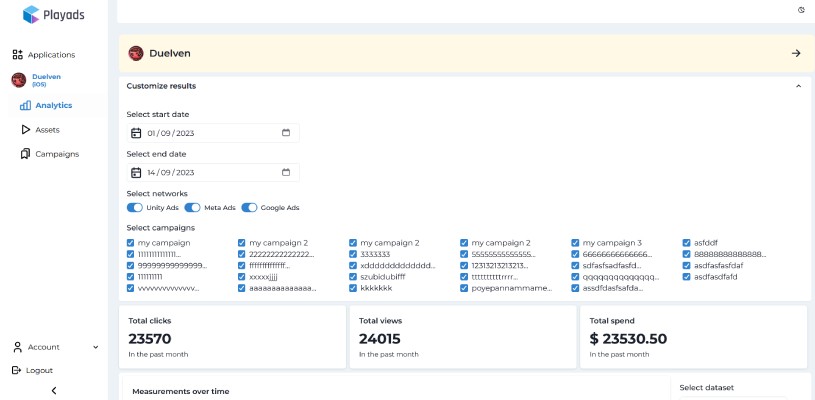Uncheck the '3333333' campaign
815x400 pixels.
pos(353,254)
